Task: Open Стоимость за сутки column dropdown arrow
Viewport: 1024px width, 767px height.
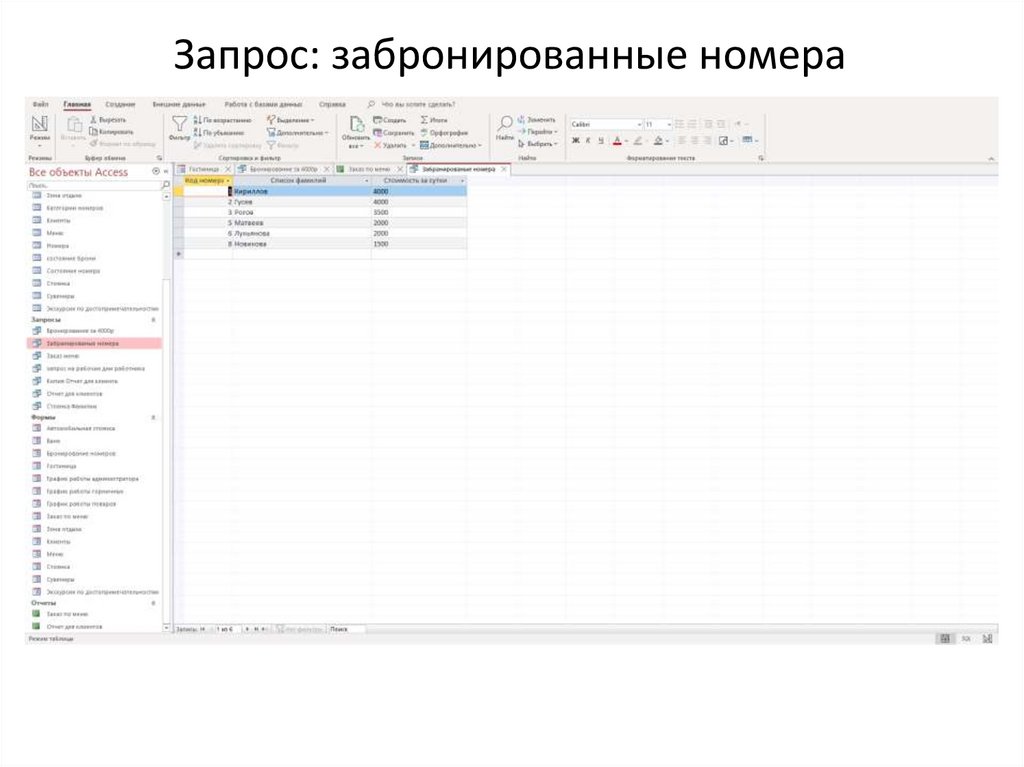Action: point(462,180)
